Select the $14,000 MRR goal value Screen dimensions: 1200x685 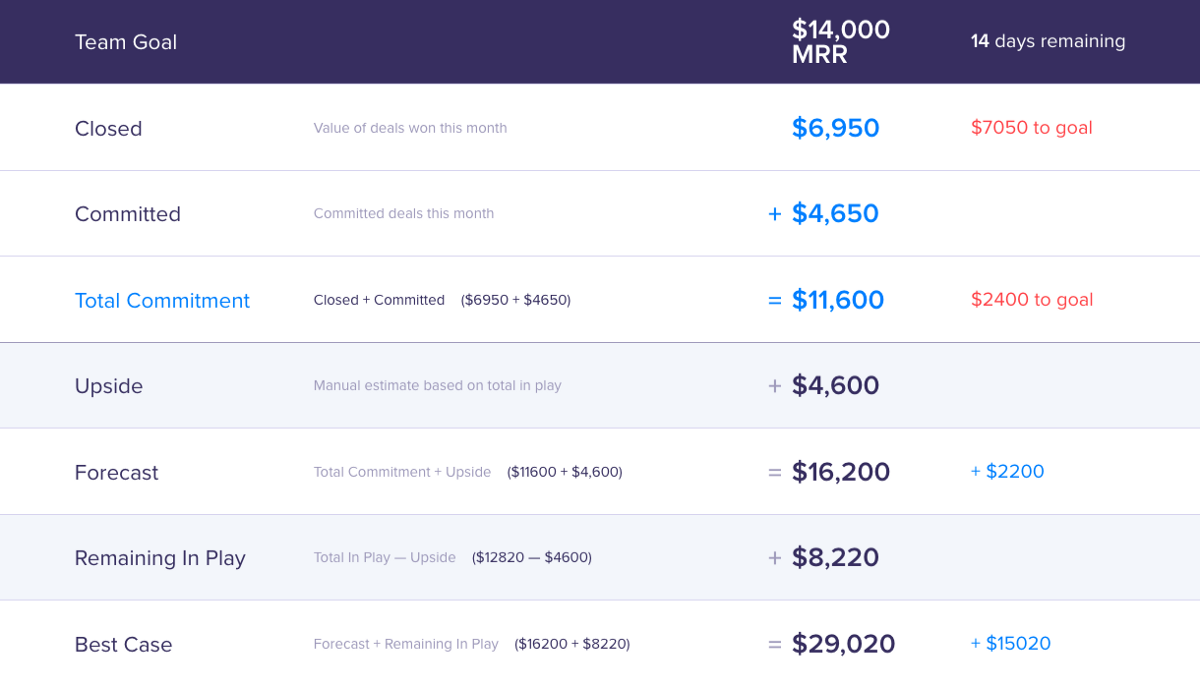click(x=841, y=42)
